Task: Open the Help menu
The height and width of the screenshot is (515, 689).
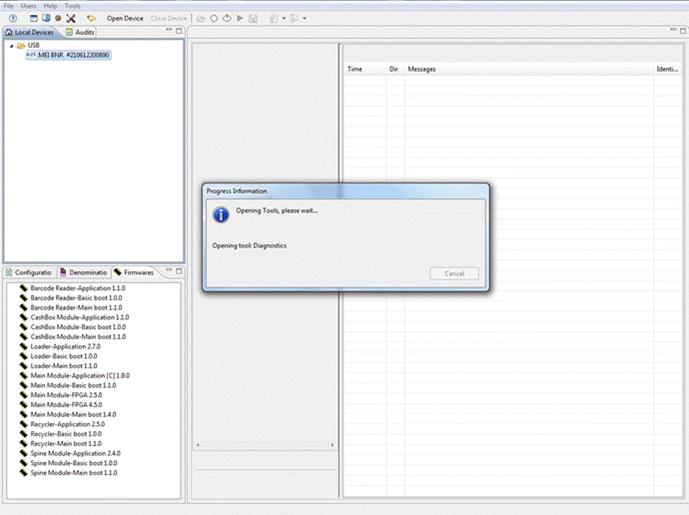Action: pyautogui.click(x=51, y=6)
